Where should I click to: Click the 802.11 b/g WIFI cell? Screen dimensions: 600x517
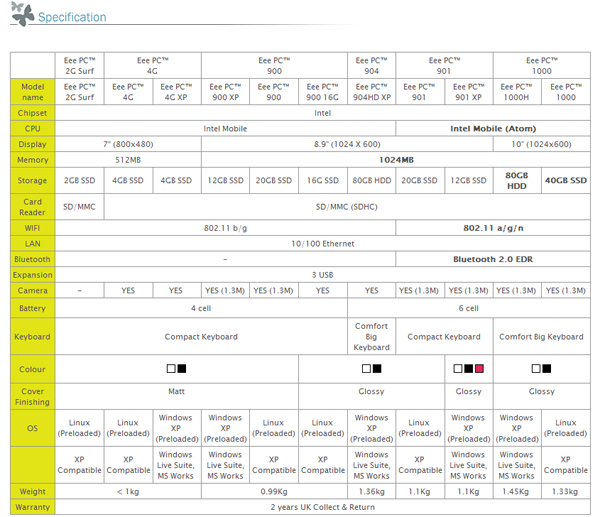point(225,228)
